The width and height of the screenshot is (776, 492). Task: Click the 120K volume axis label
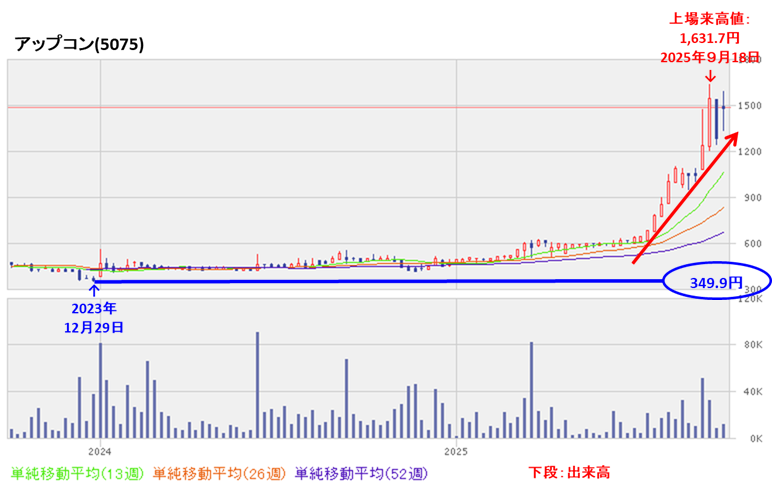pos(750,299)
